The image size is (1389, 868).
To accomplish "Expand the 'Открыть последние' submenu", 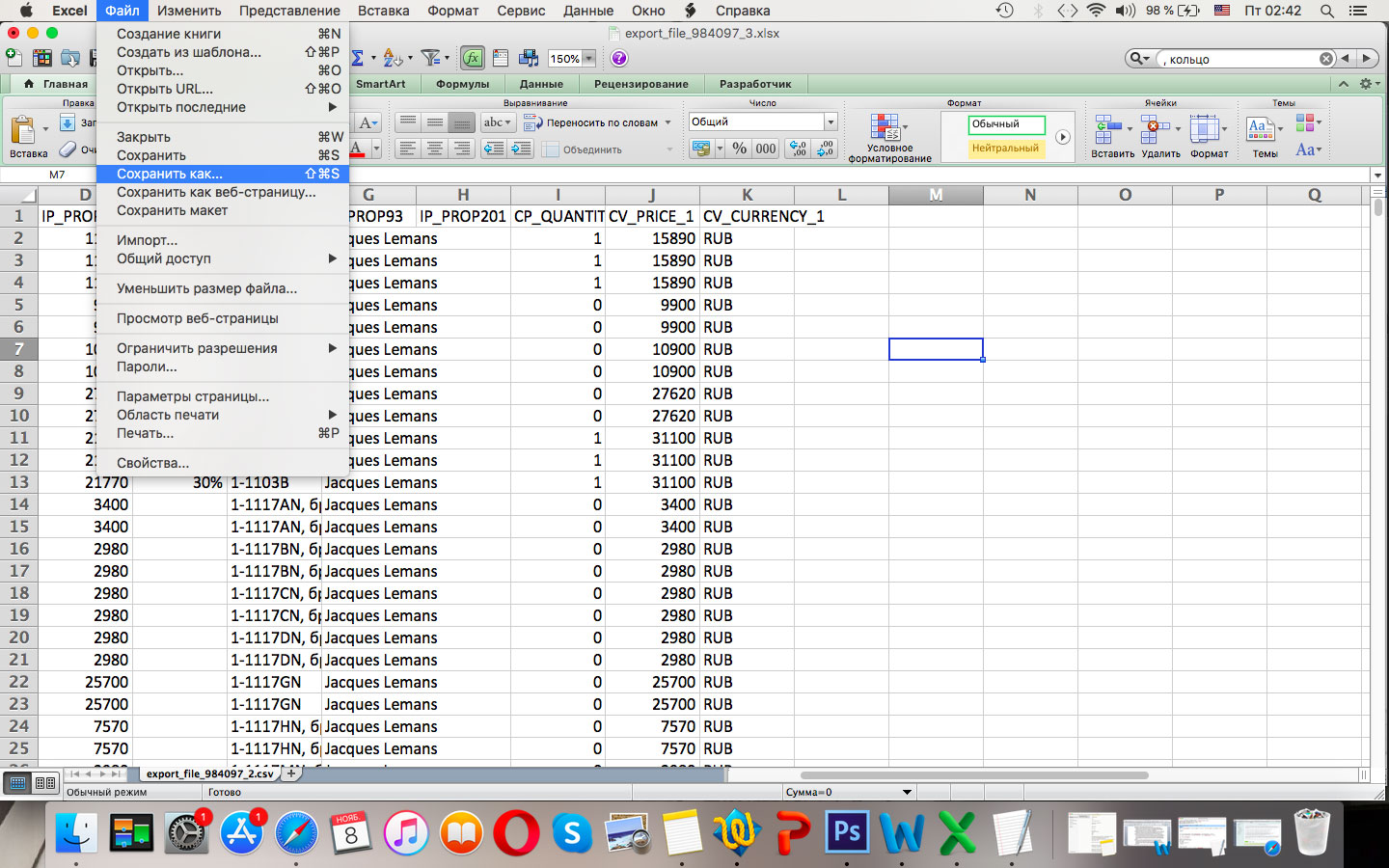I will pyautogui.click(x=222, y=107).
